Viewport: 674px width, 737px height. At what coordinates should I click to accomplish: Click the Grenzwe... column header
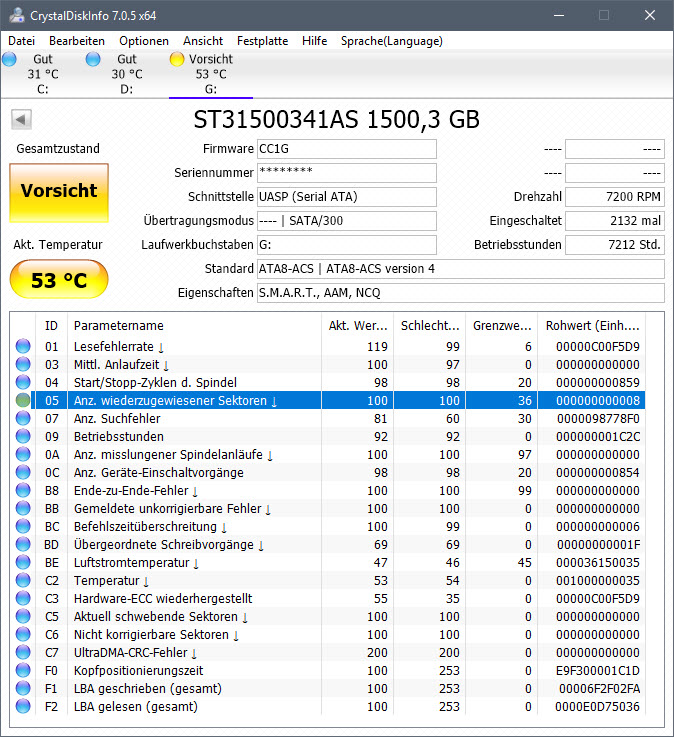(502, 325)
